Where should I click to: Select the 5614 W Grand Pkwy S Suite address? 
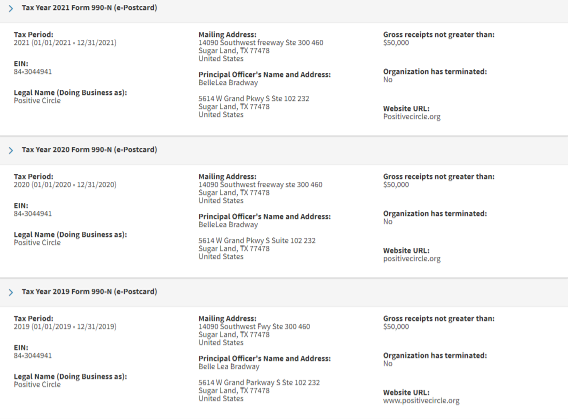[257, 240]
